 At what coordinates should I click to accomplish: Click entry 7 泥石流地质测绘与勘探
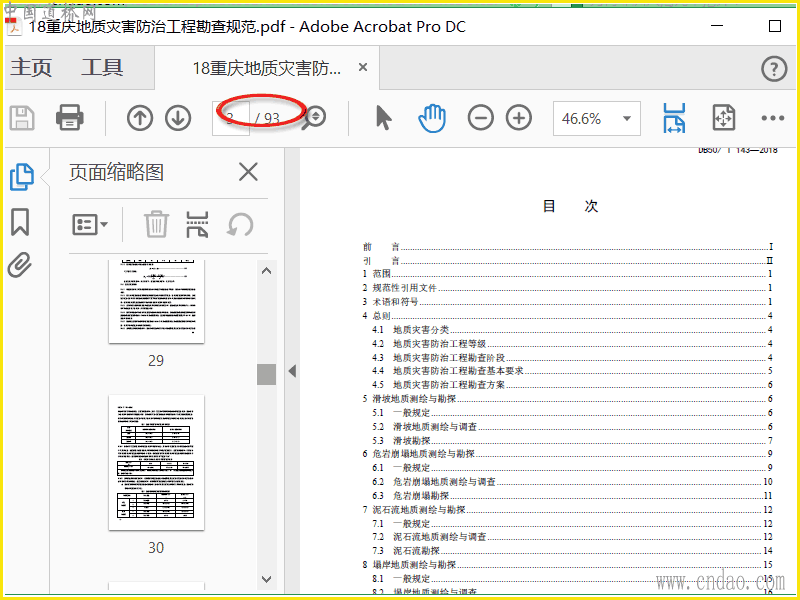click(x=567, y=510)
